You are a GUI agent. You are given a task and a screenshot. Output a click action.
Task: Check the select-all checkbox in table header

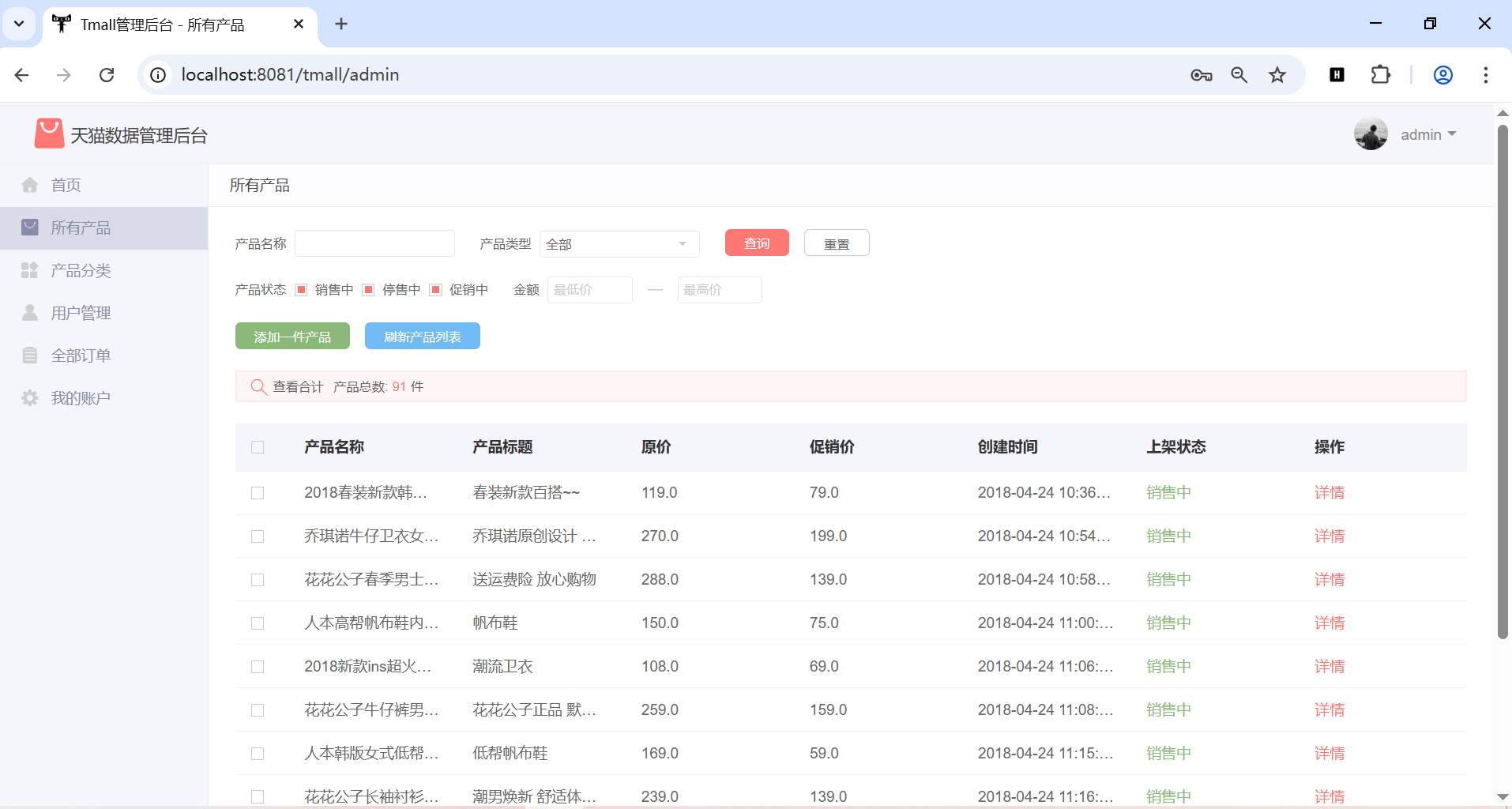[x=258, y=447]
